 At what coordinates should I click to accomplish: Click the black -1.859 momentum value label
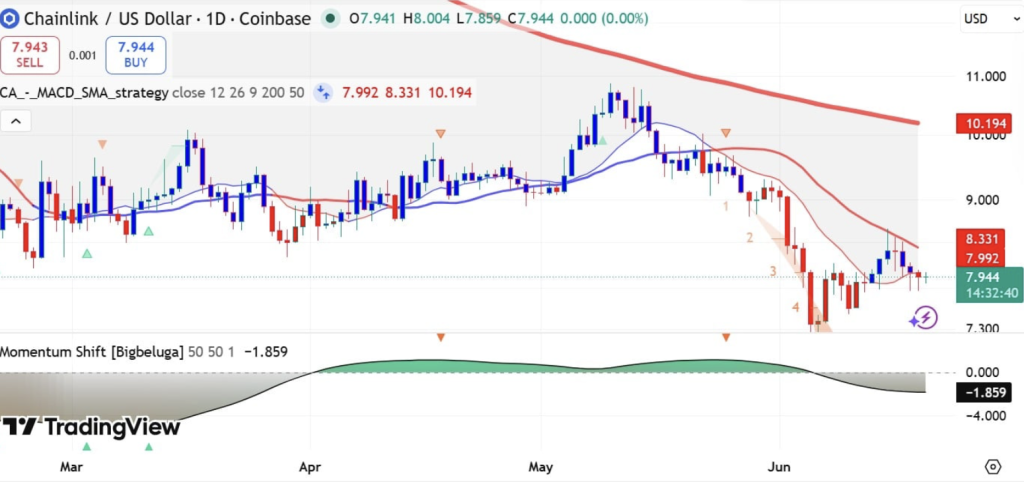[984, 393]
